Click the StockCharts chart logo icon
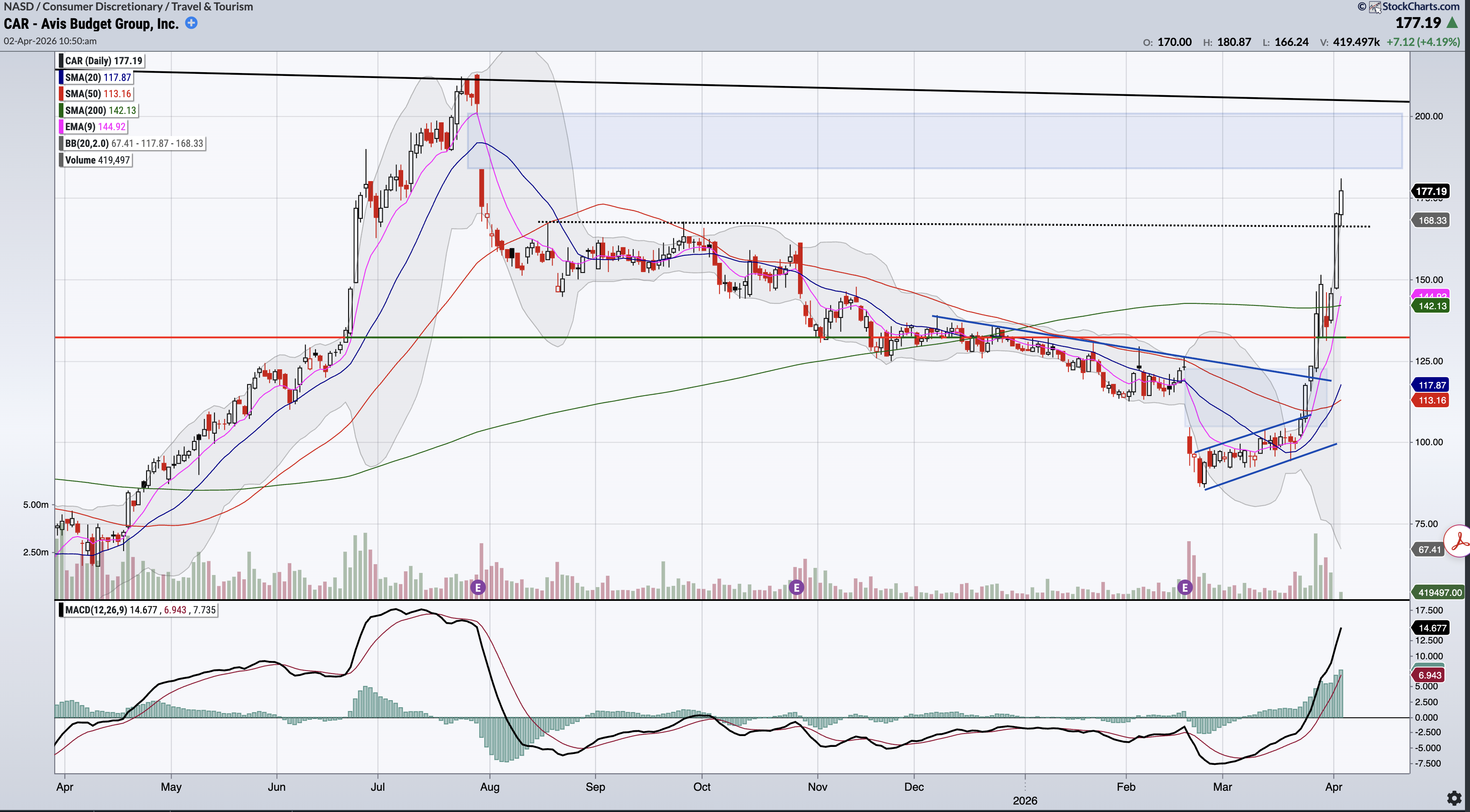This screenshot has height=812, width=1470. 1375,7
